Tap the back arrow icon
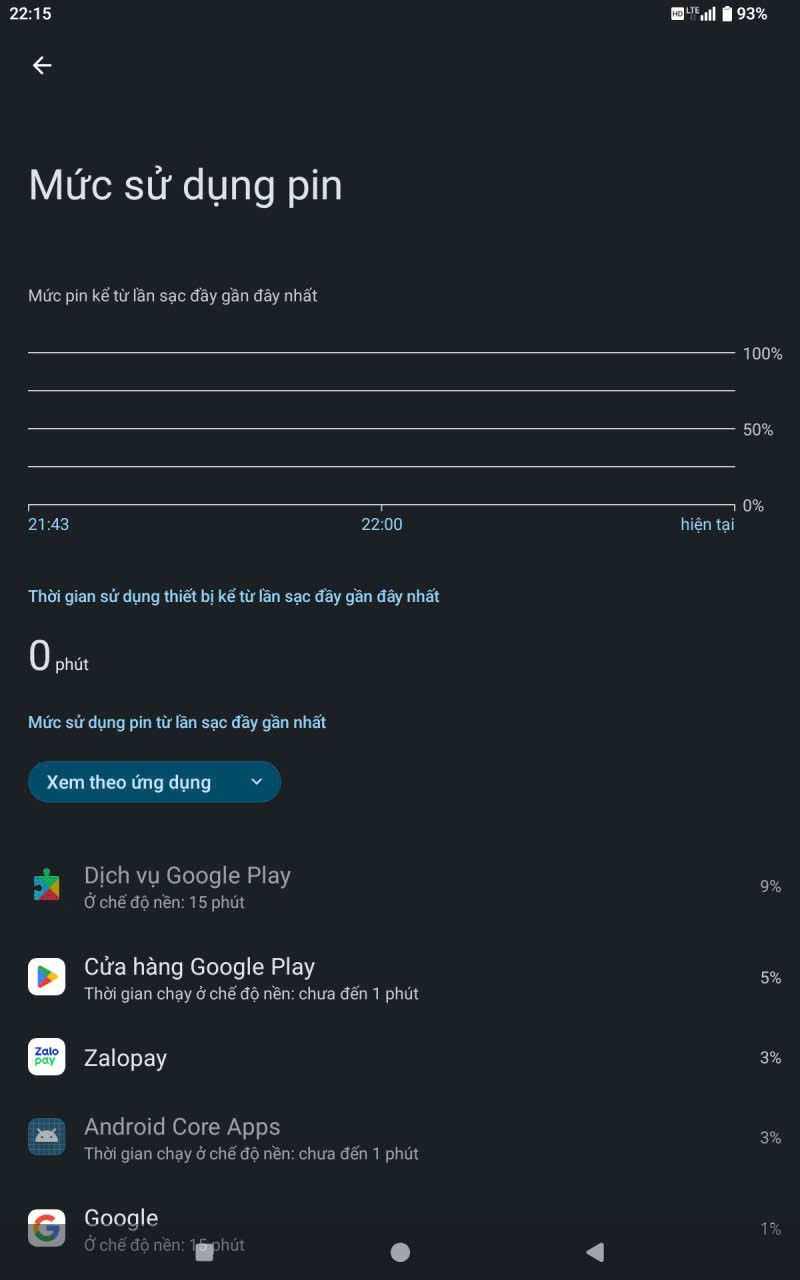 coord(42,65)
